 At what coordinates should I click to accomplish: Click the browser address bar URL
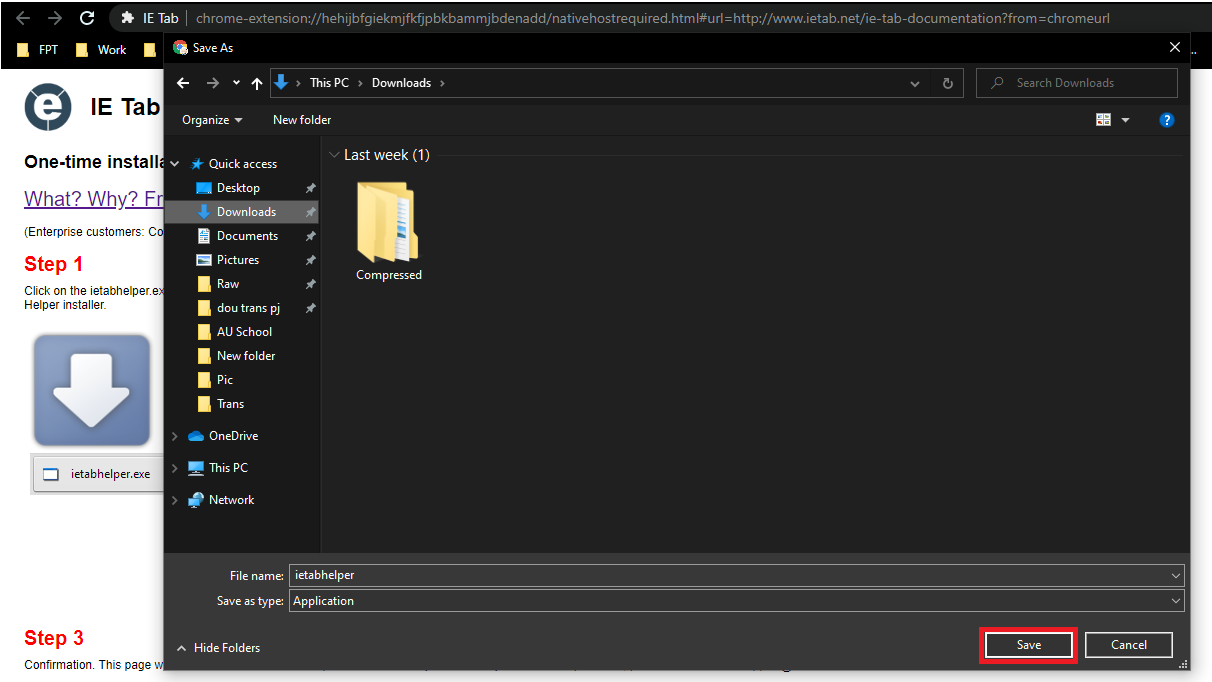(x=652, y=18)
